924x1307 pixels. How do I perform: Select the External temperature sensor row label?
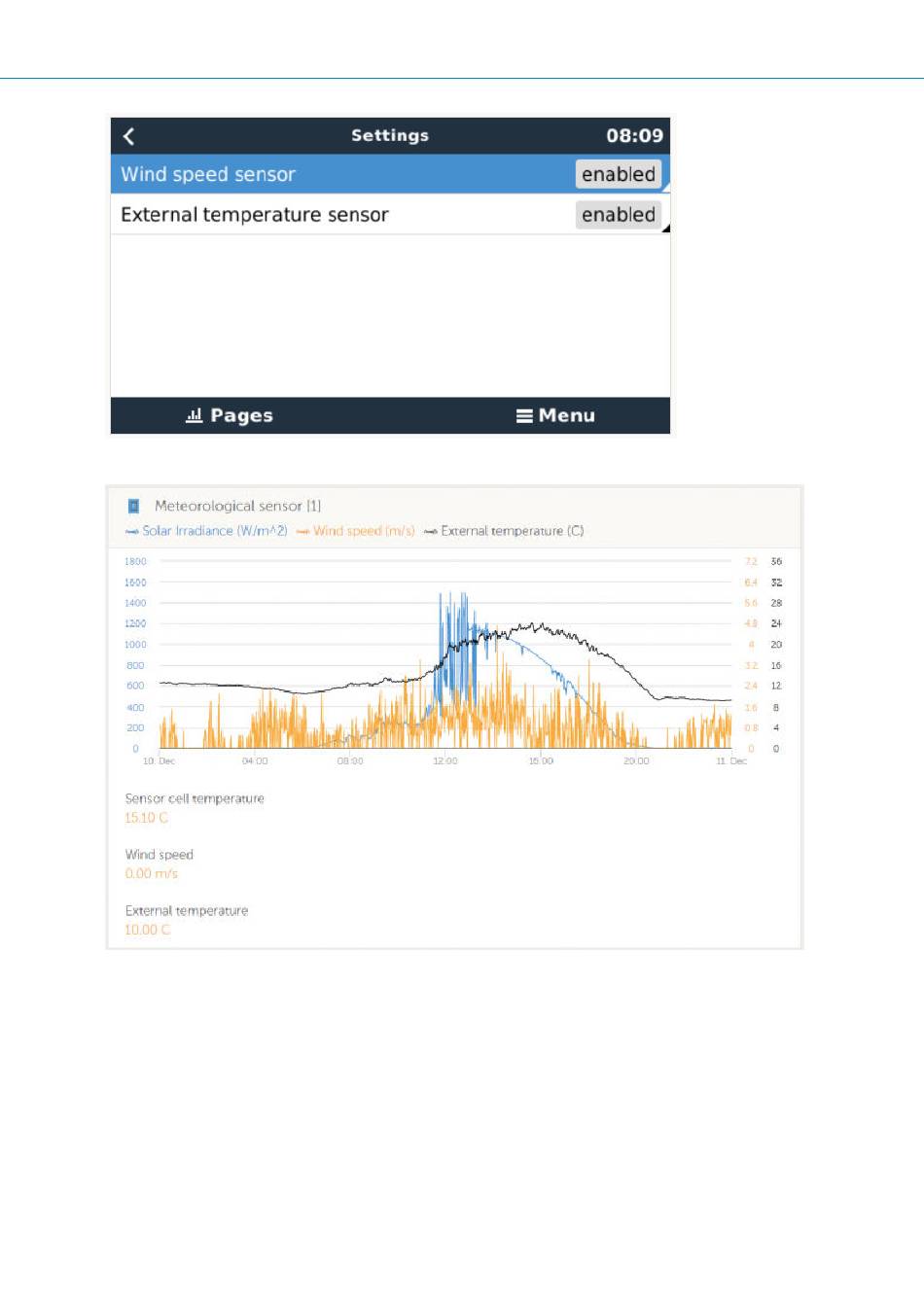(x=255, y=215)
